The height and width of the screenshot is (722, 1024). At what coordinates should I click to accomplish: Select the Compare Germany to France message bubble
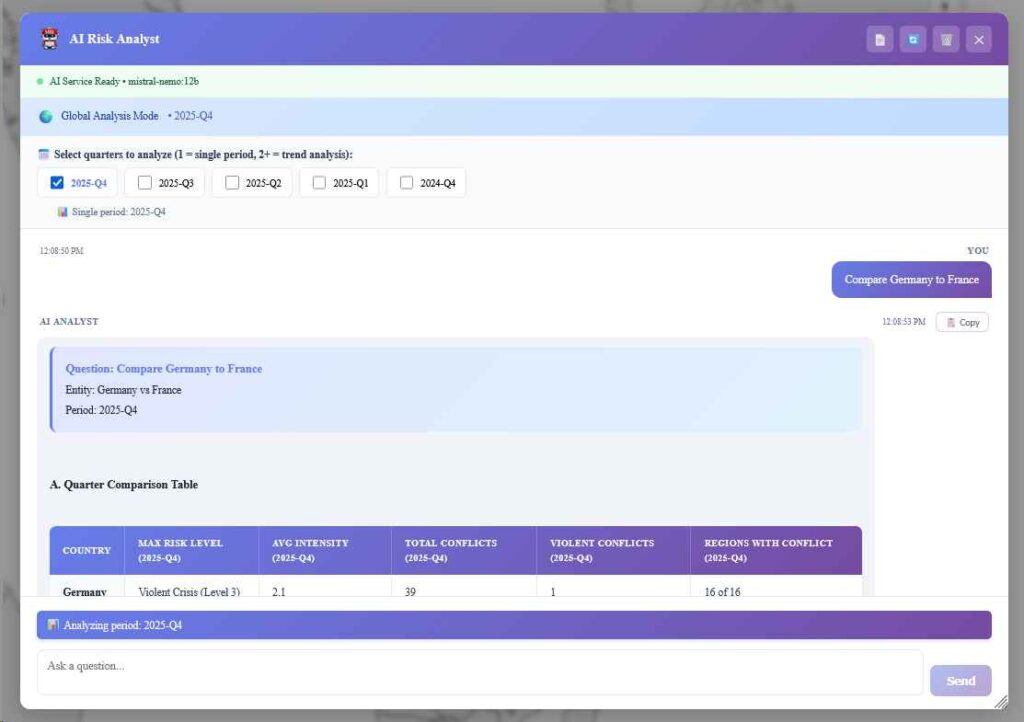911,279
